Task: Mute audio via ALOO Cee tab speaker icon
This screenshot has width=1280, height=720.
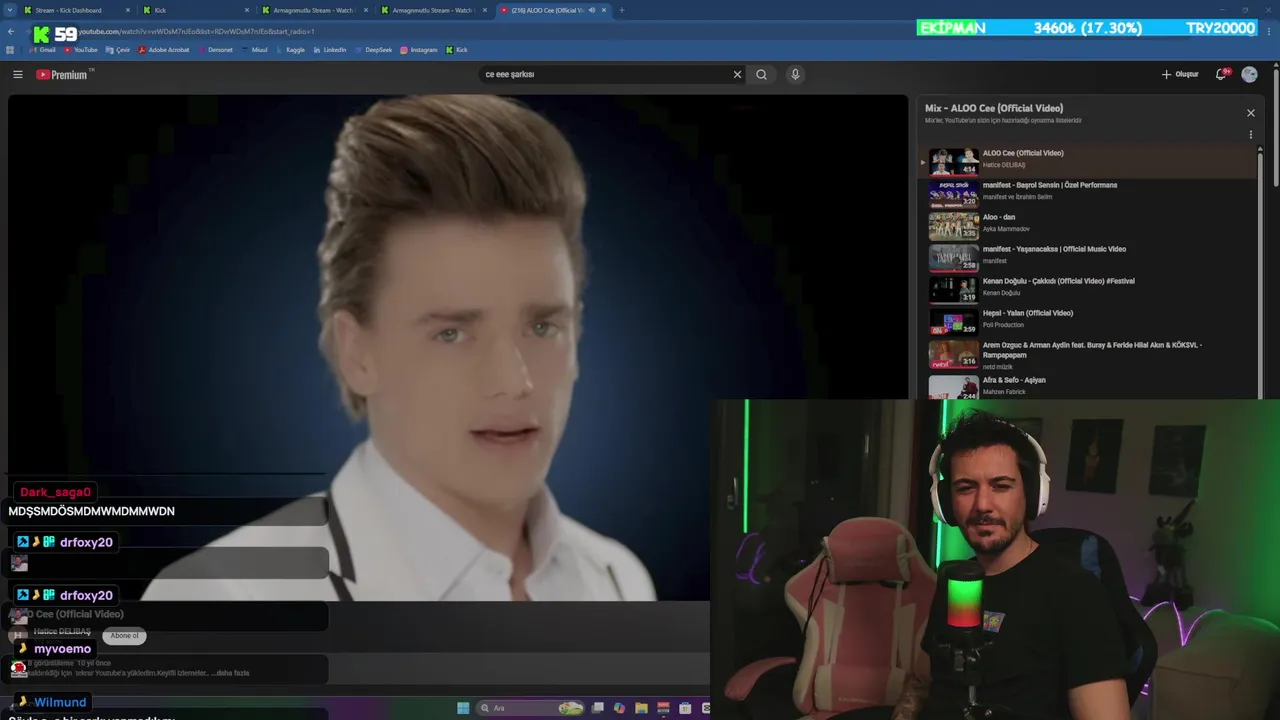Action: (x=592, y=10)
